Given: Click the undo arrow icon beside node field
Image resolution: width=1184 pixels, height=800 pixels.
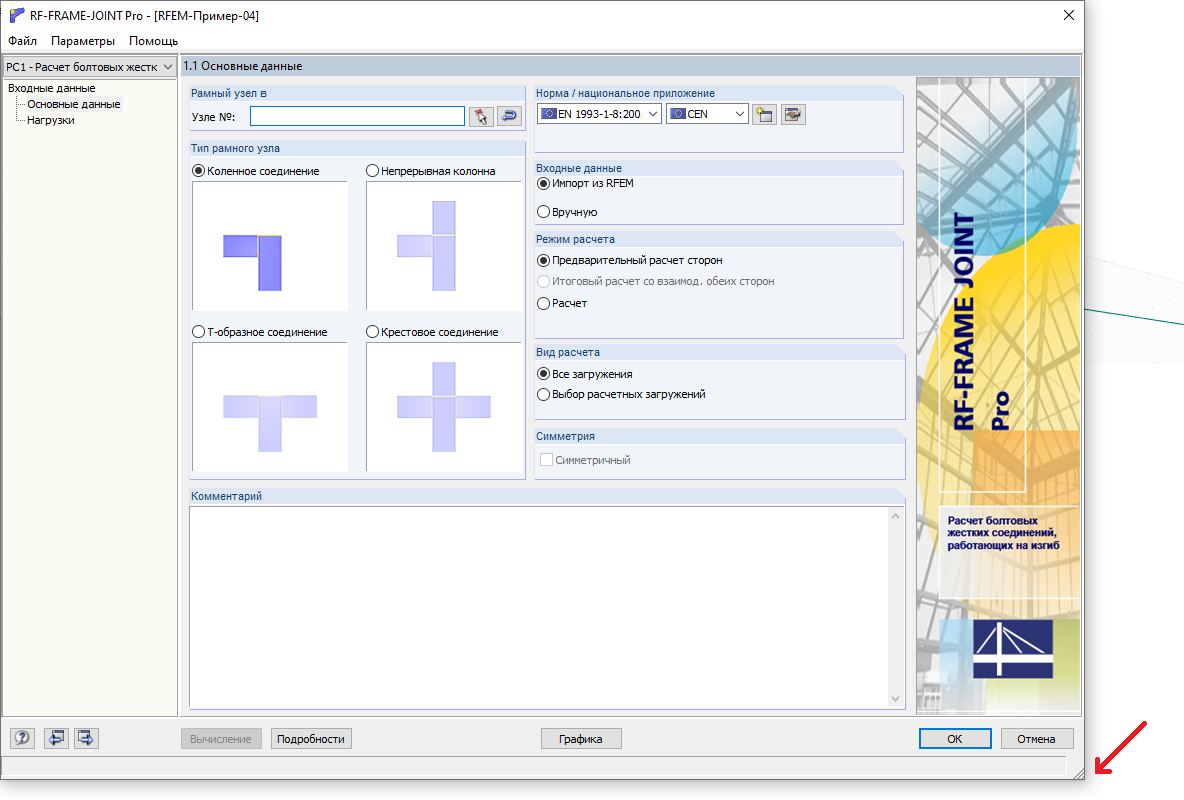Looking at the screenshot, I should click(x=510, y=116).
